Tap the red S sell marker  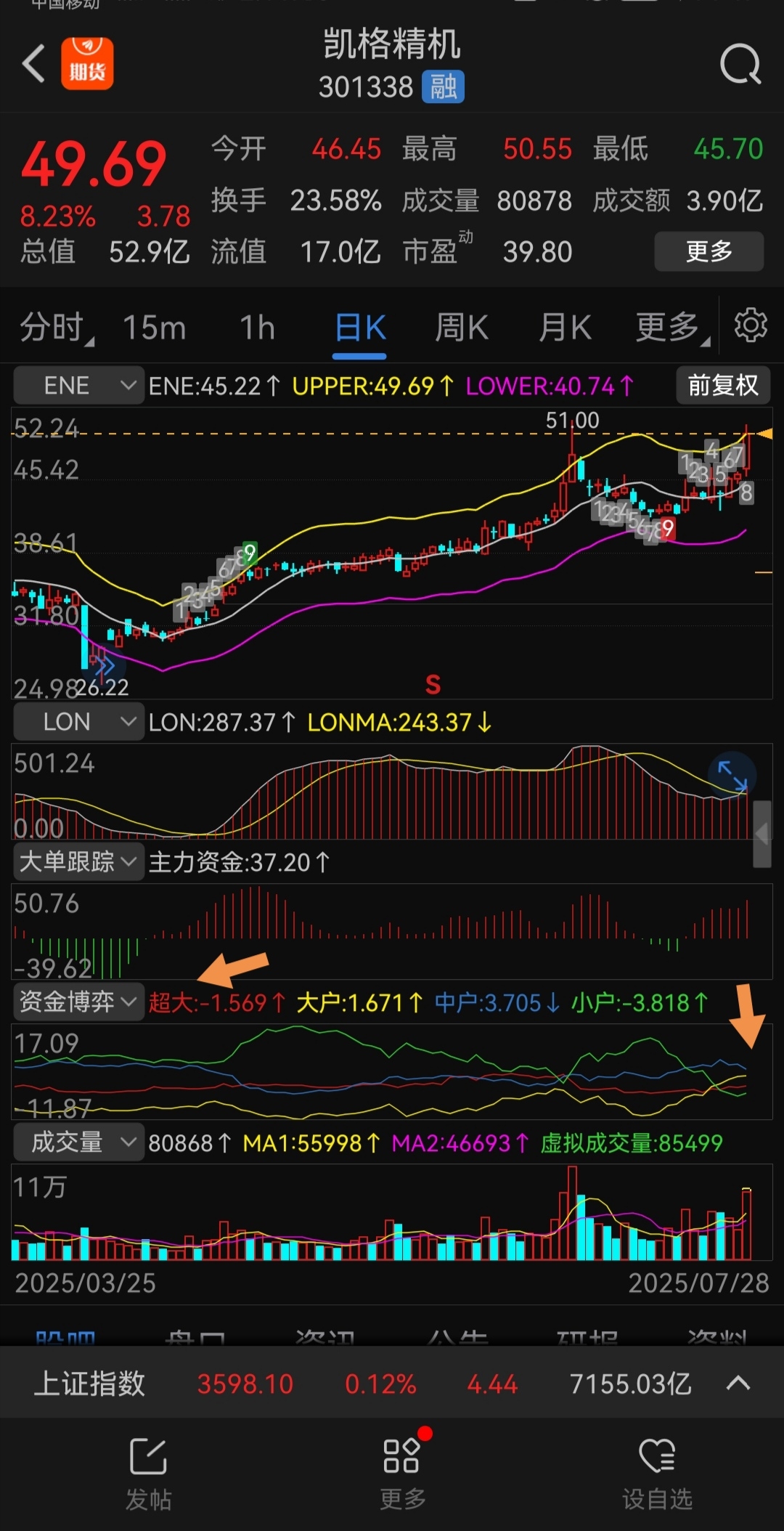[x=433, y=684]
